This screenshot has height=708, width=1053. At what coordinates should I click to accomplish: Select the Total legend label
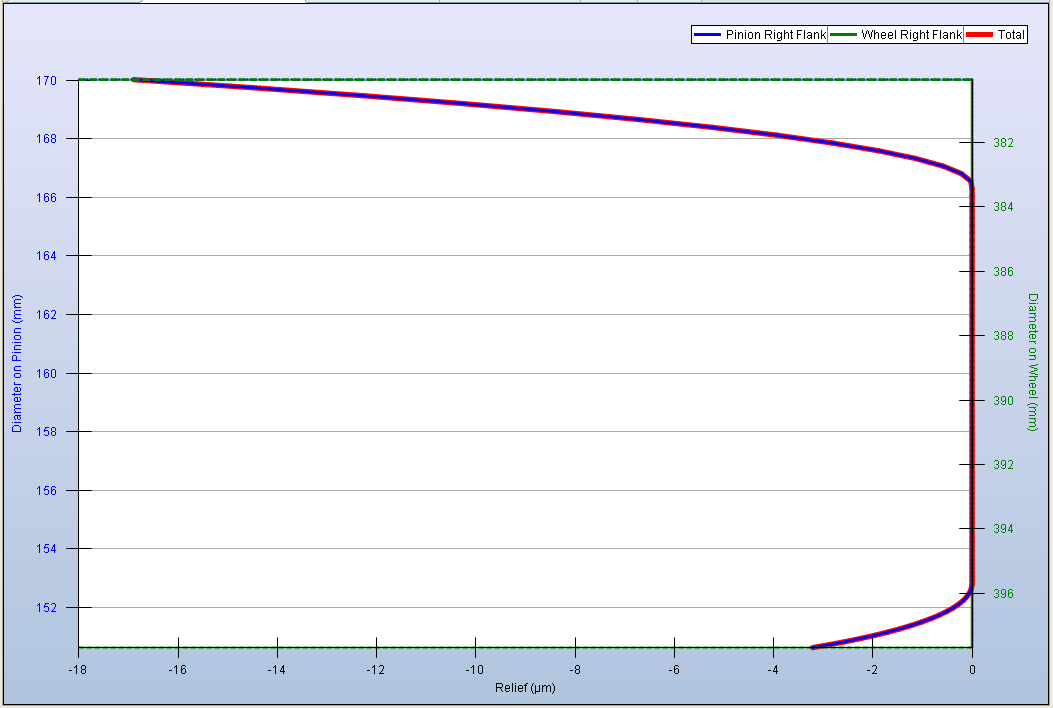click(1011, 35)
